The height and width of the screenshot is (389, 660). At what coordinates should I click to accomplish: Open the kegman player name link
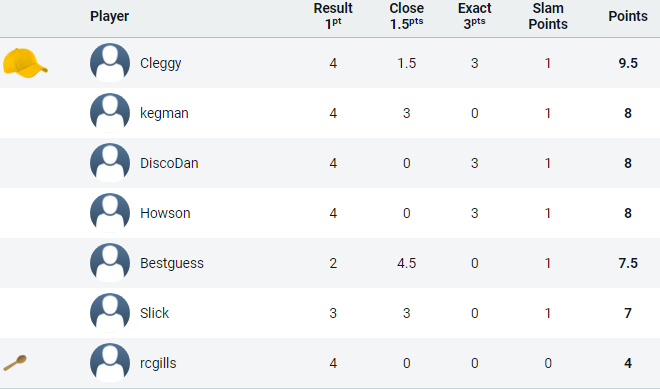pyautogui.click(x=164, y=114)
